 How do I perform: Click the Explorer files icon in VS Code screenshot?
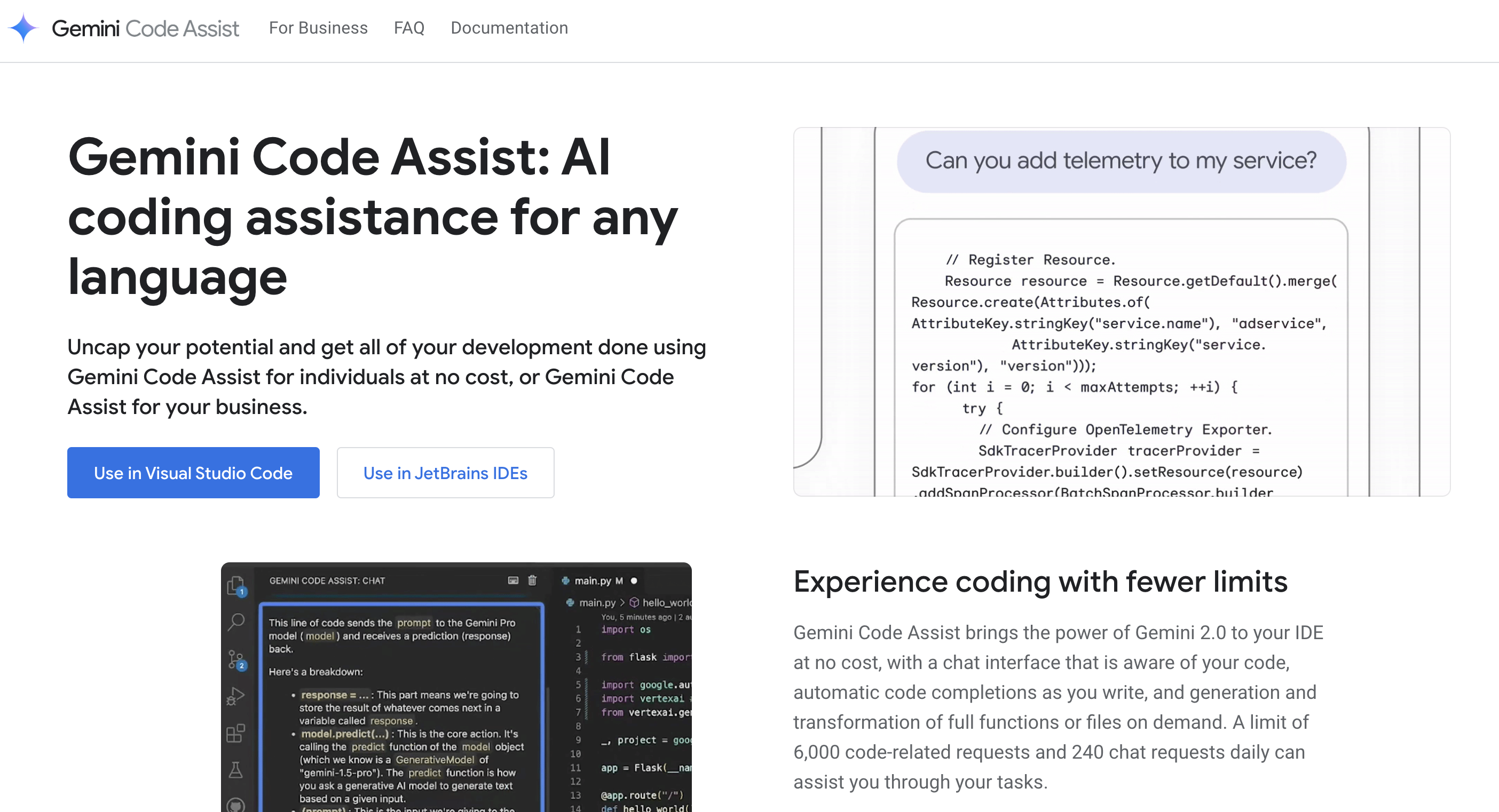[236, 586]
